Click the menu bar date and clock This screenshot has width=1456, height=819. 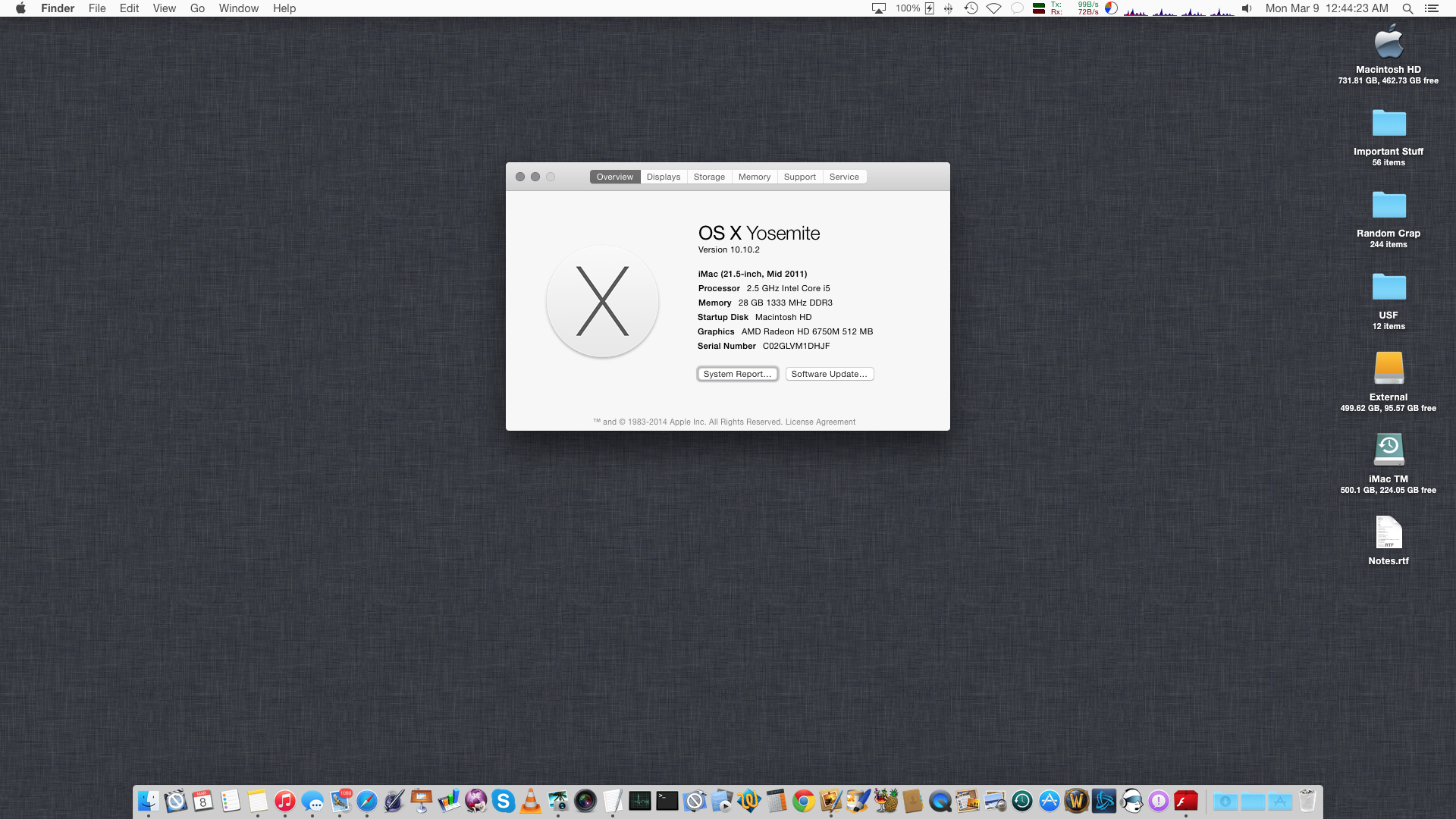click(1326, 8)
